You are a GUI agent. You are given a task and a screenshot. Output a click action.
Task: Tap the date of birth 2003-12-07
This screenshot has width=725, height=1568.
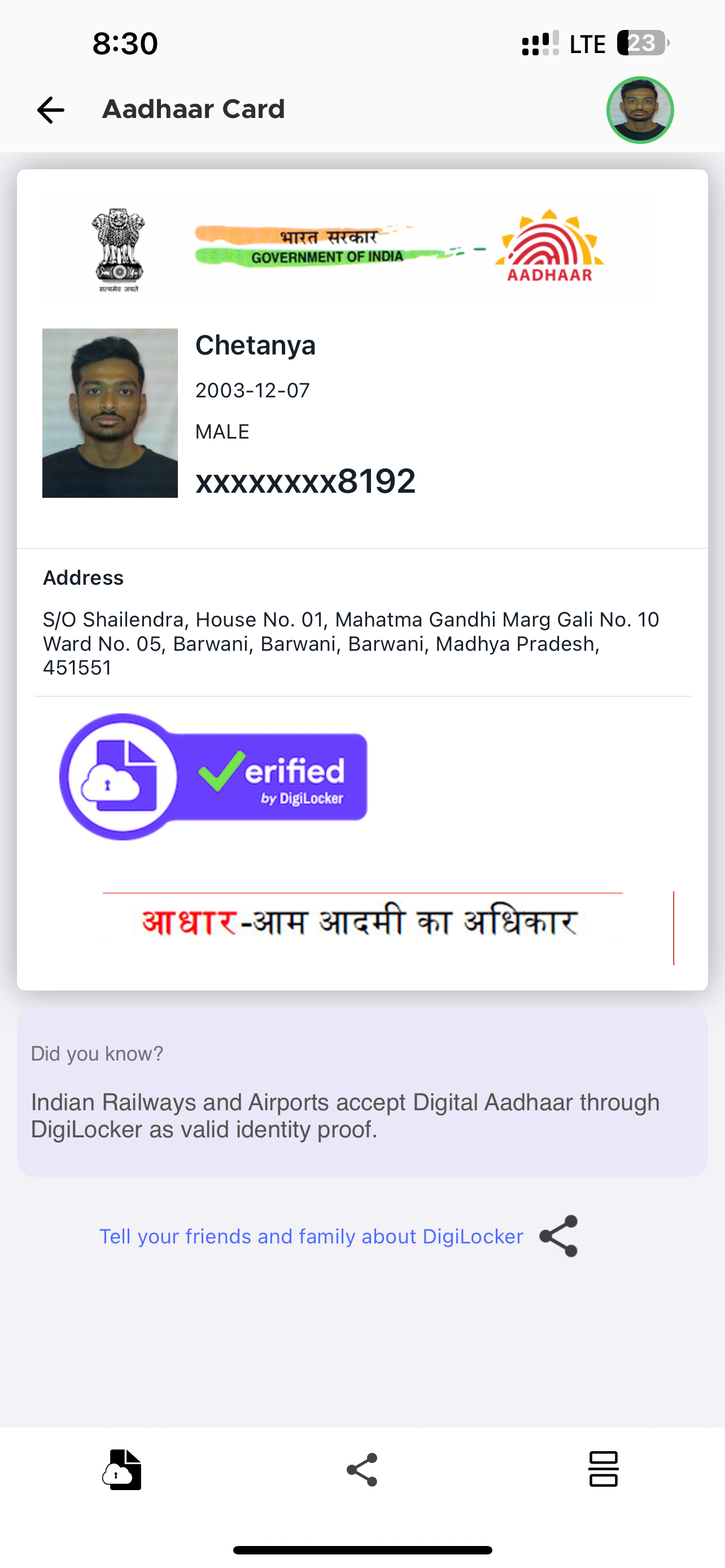point(252,390)
